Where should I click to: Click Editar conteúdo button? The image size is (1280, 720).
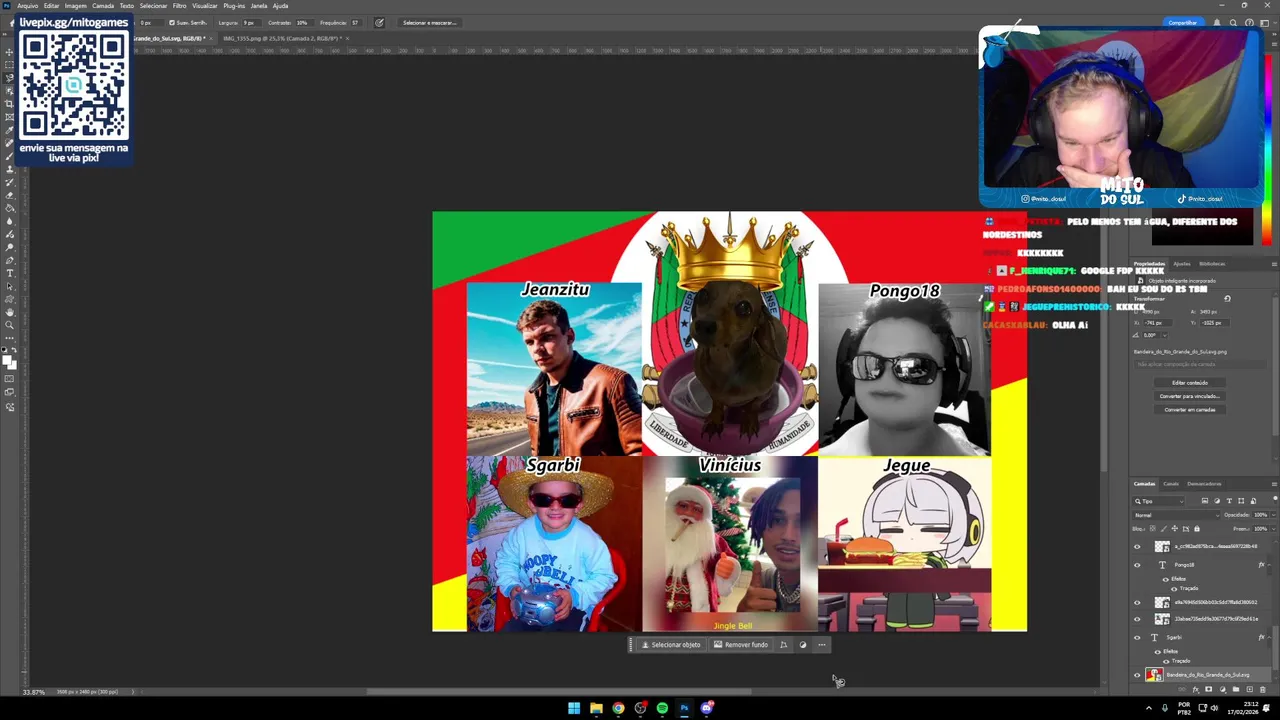coord(1190,382)
